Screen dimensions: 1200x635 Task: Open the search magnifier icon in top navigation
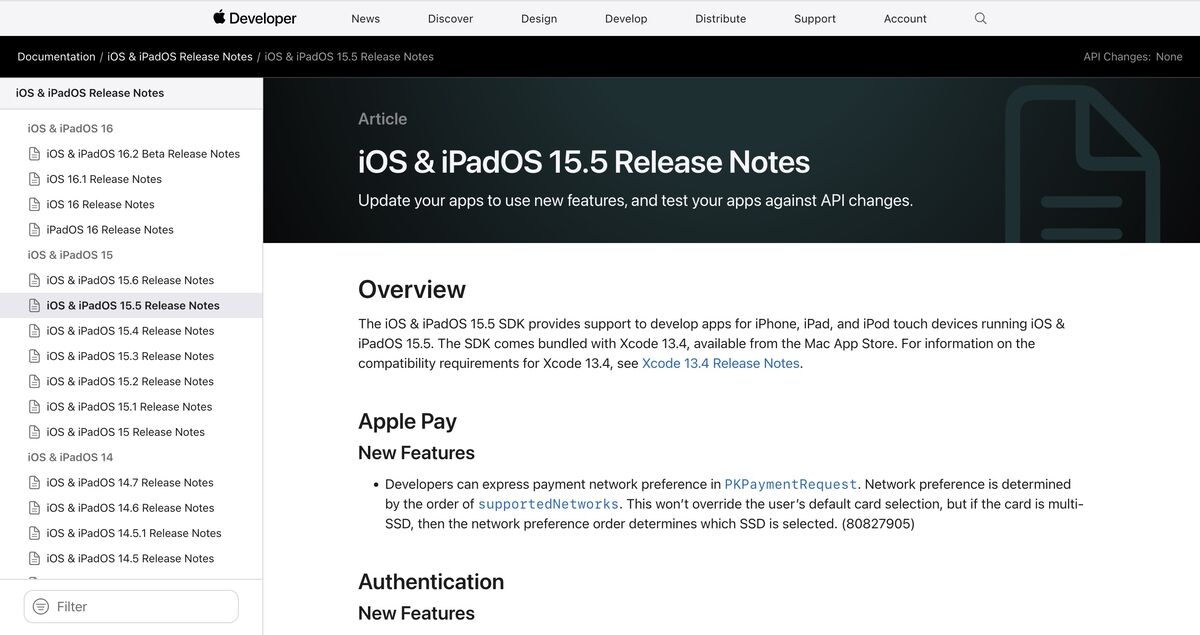980,18
